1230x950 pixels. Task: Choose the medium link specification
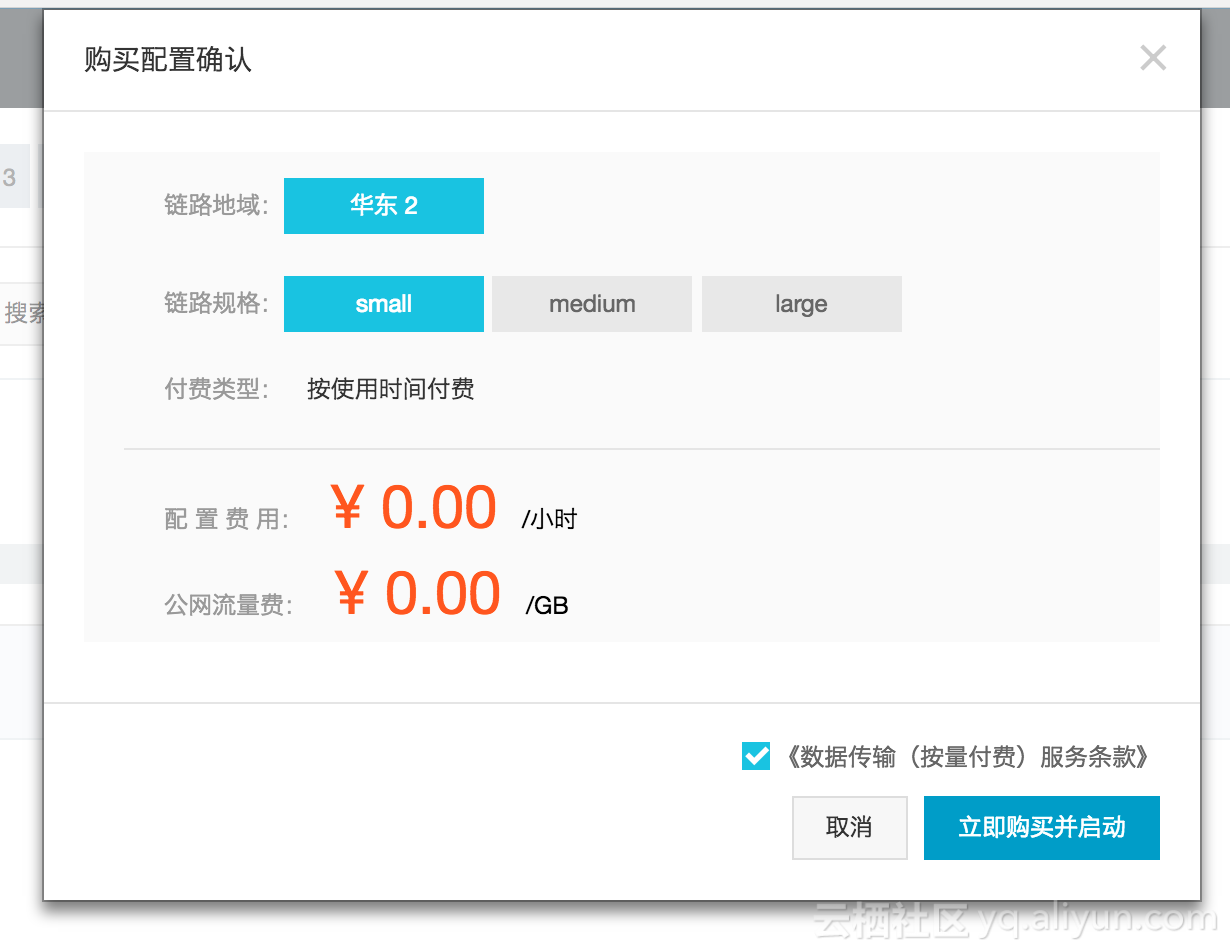pos(592,304)
